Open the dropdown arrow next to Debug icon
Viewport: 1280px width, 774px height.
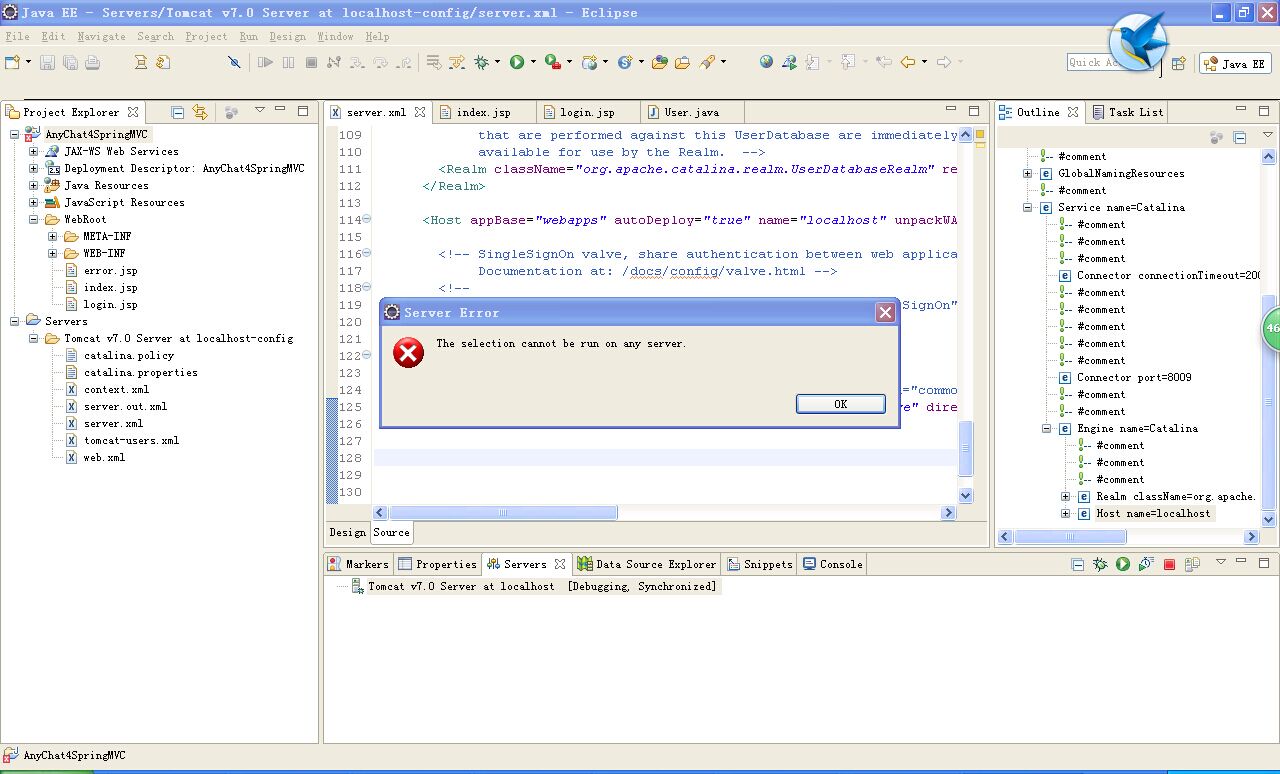coord(497,62)
